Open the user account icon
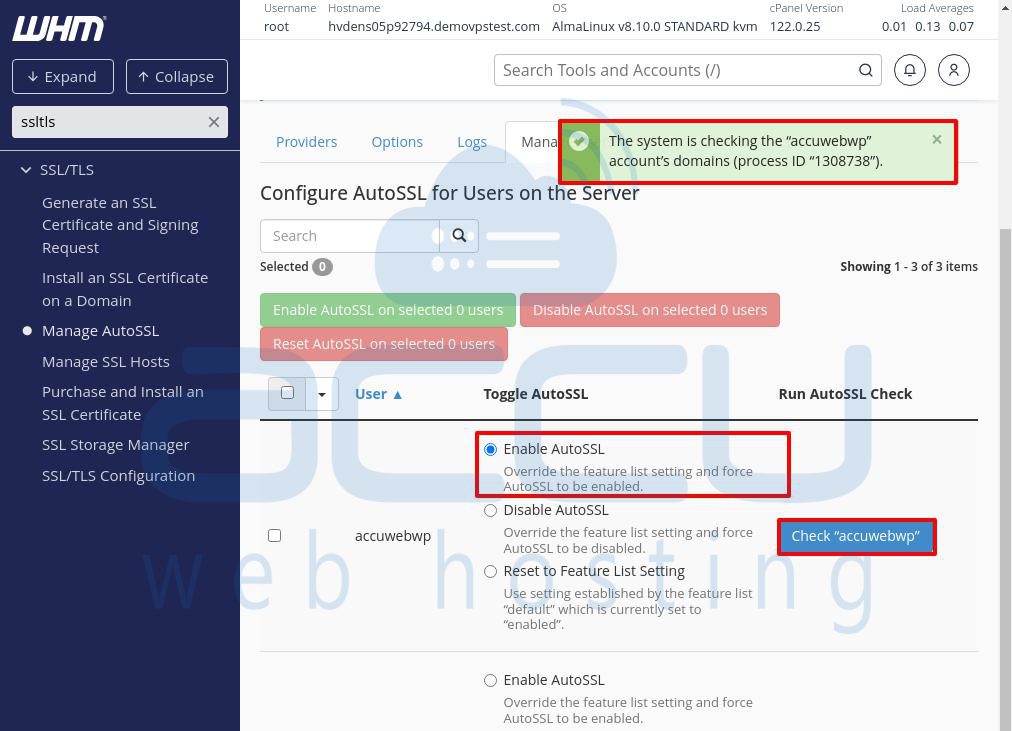This screenshot has width=1012, height=731. click(x=953, y=70)
